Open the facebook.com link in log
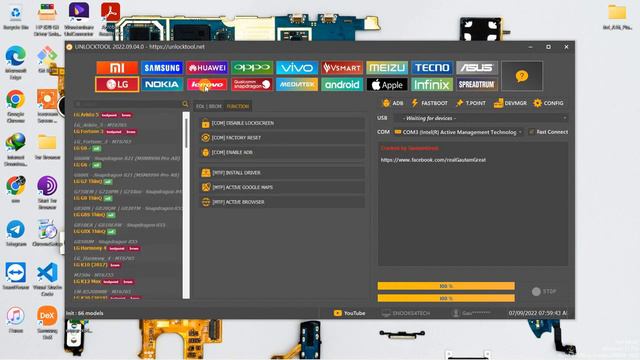 coord(433,160)
